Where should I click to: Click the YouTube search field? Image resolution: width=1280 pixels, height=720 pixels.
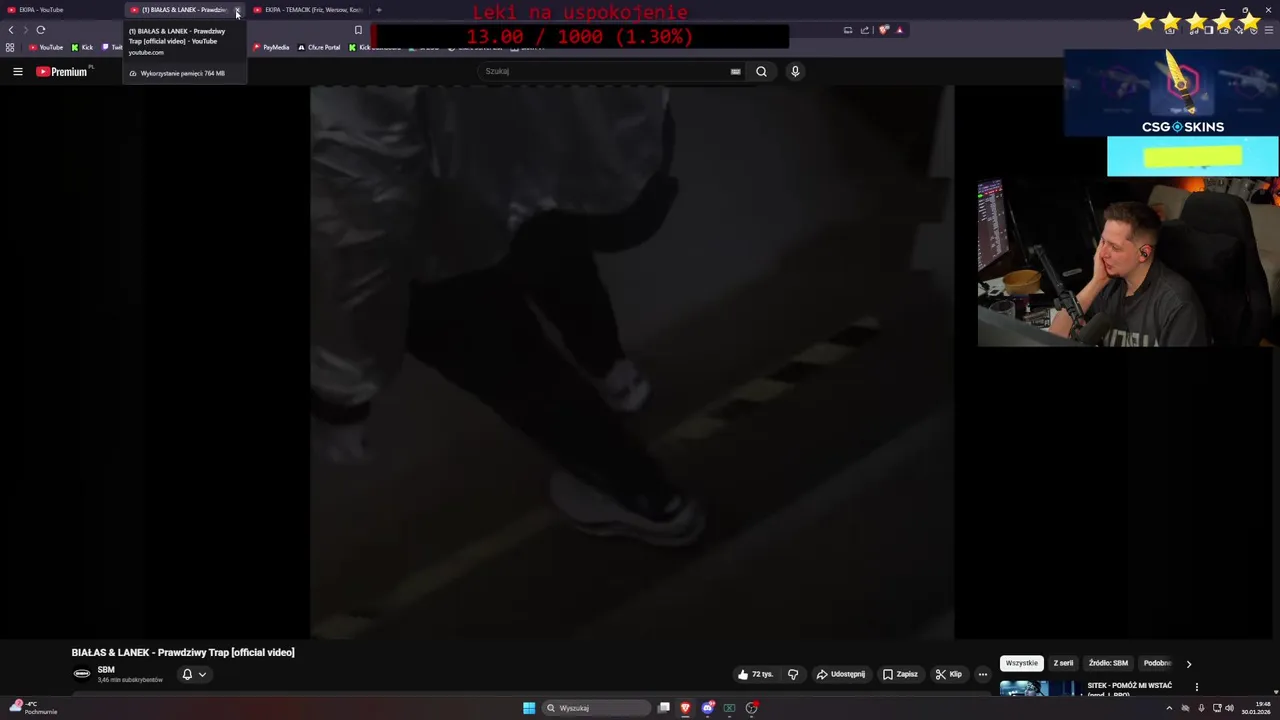click(607, 71)
